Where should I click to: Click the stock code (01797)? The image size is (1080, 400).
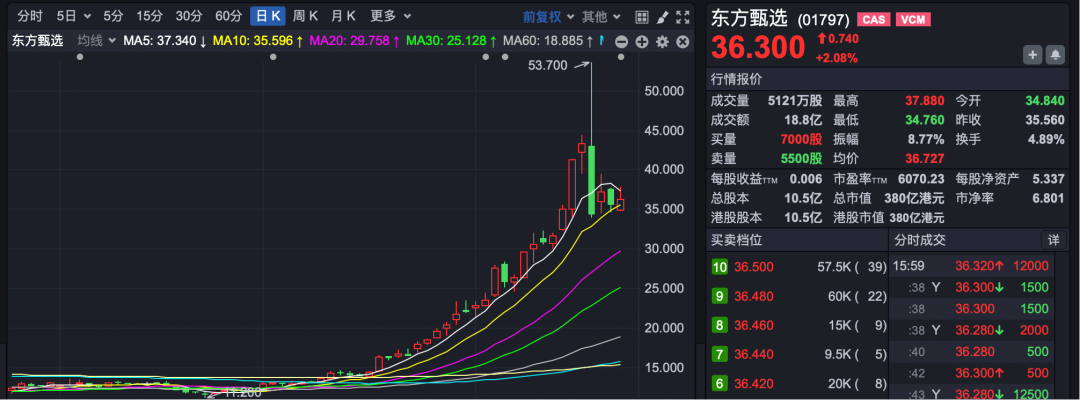point(824,20)
